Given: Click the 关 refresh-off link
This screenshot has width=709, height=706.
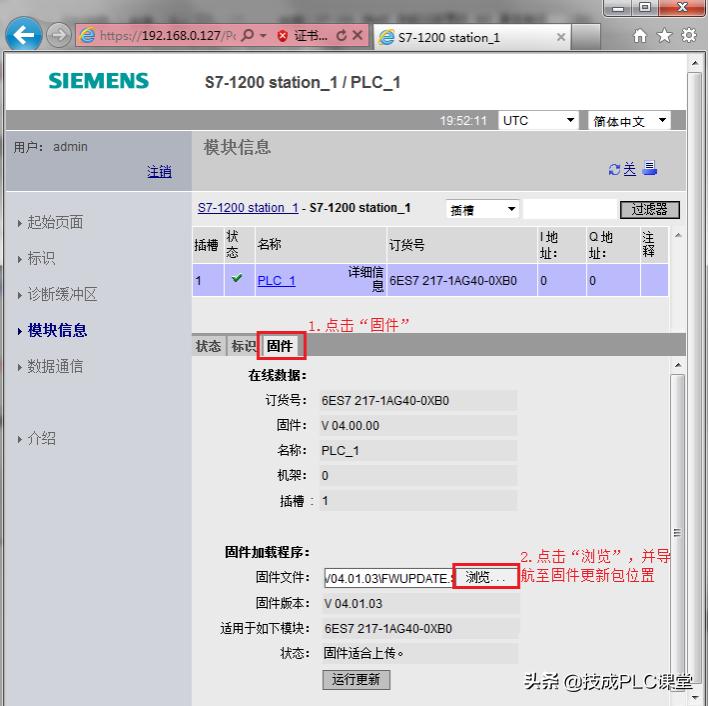Looking at the screenshot, I should coord(629,169).
